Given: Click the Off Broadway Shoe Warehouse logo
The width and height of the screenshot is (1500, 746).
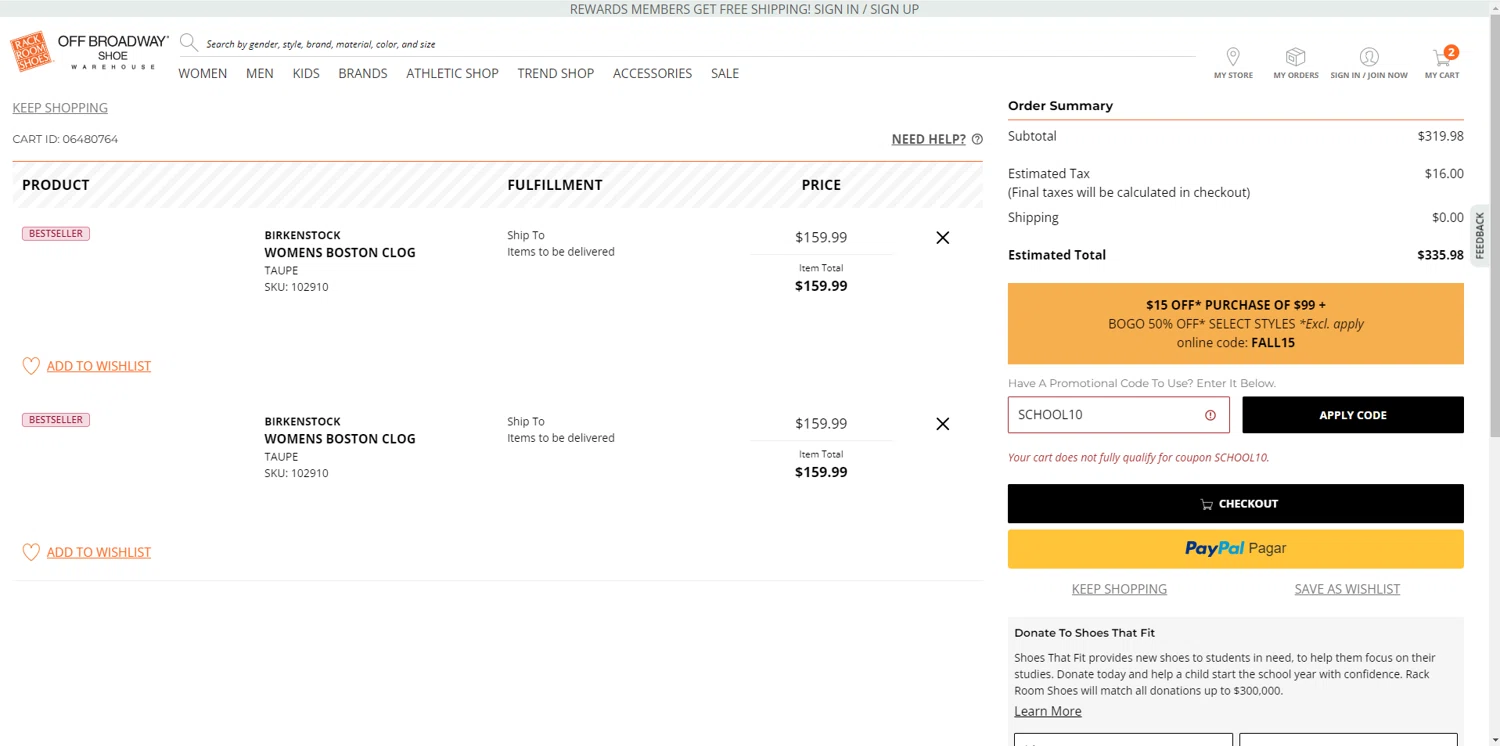Looking at the screenshot, I should (113, 51).
